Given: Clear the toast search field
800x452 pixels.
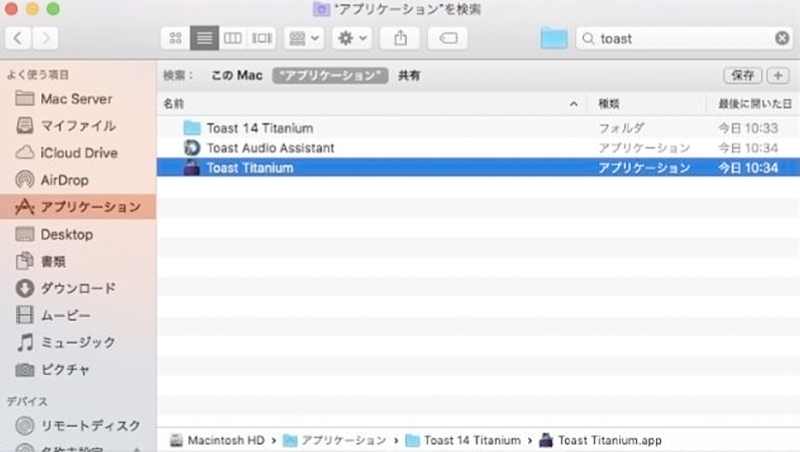Looking at the screenshot, I should coord(782,38).
